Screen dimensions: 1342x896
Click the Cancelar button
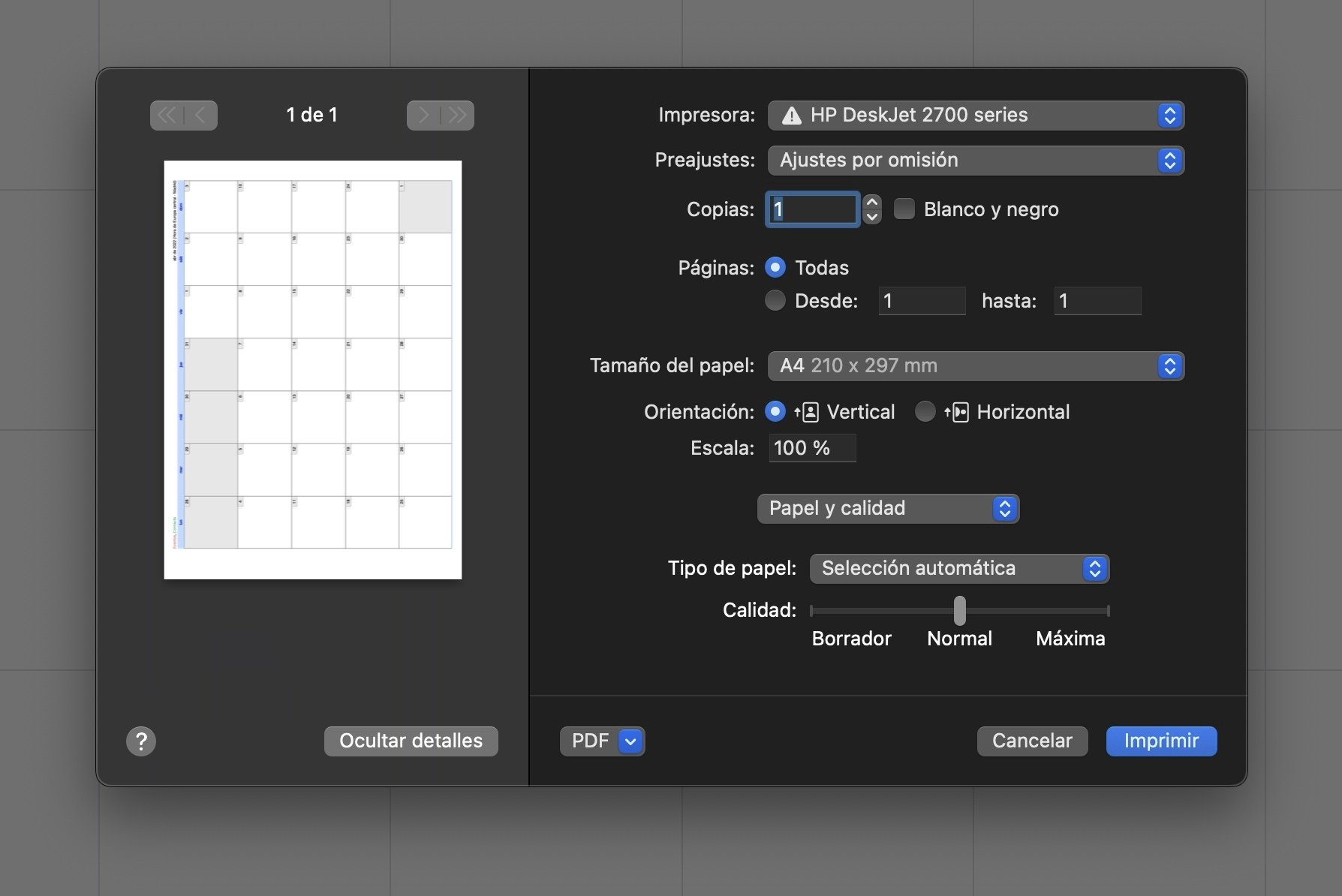pos(1032,741)
